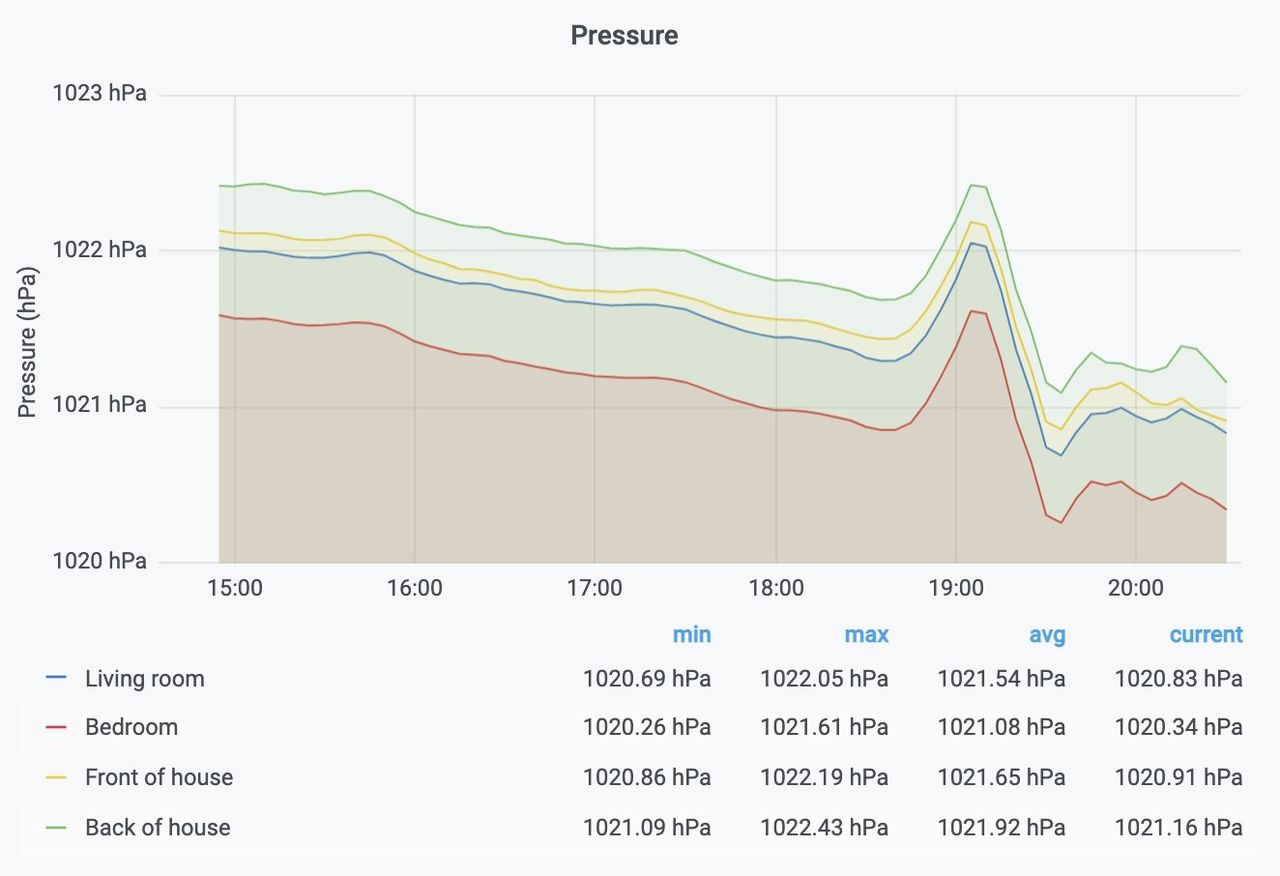Click the Pressure (hPa) vertical axis title
The width and height of the screenshot is (1280, 876).
click(28, 342)
